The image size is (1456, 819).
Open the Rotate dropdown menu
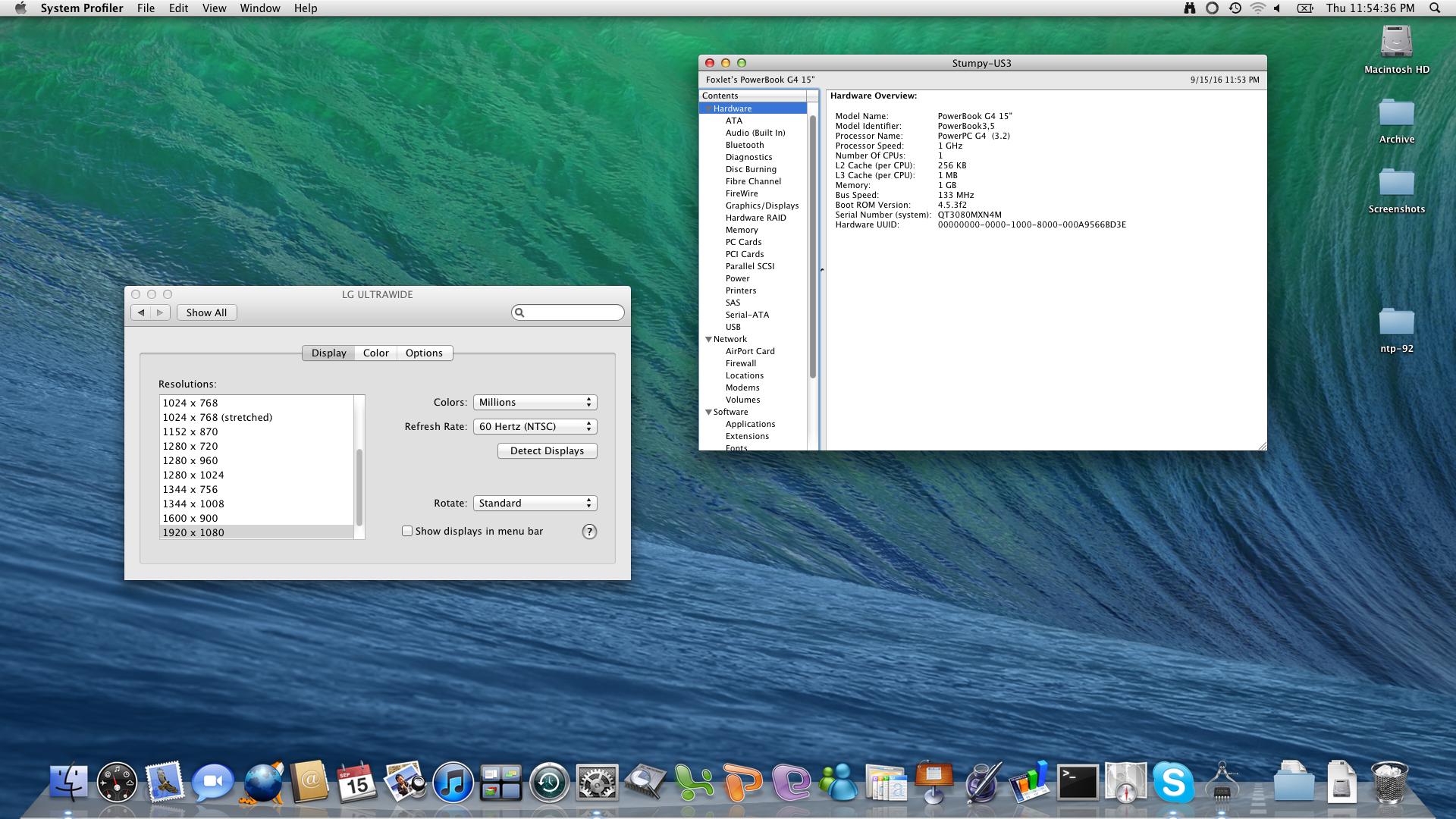click(535, 504)
